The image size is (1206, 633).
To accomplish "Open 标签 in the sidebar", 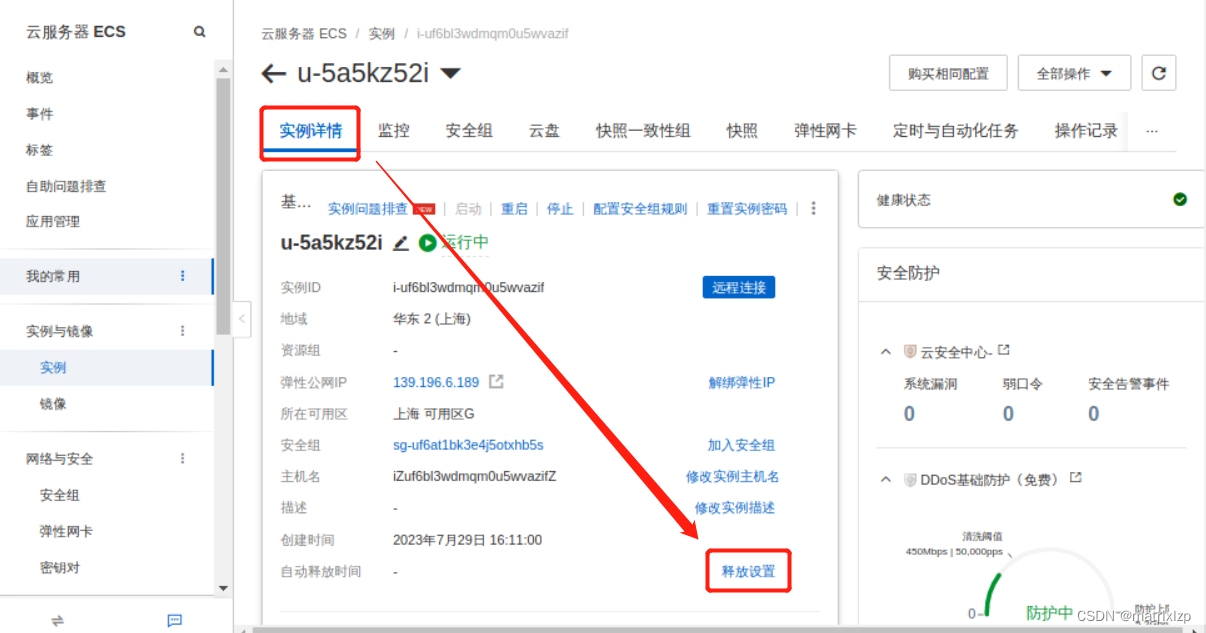I will [x=40, y=150].
